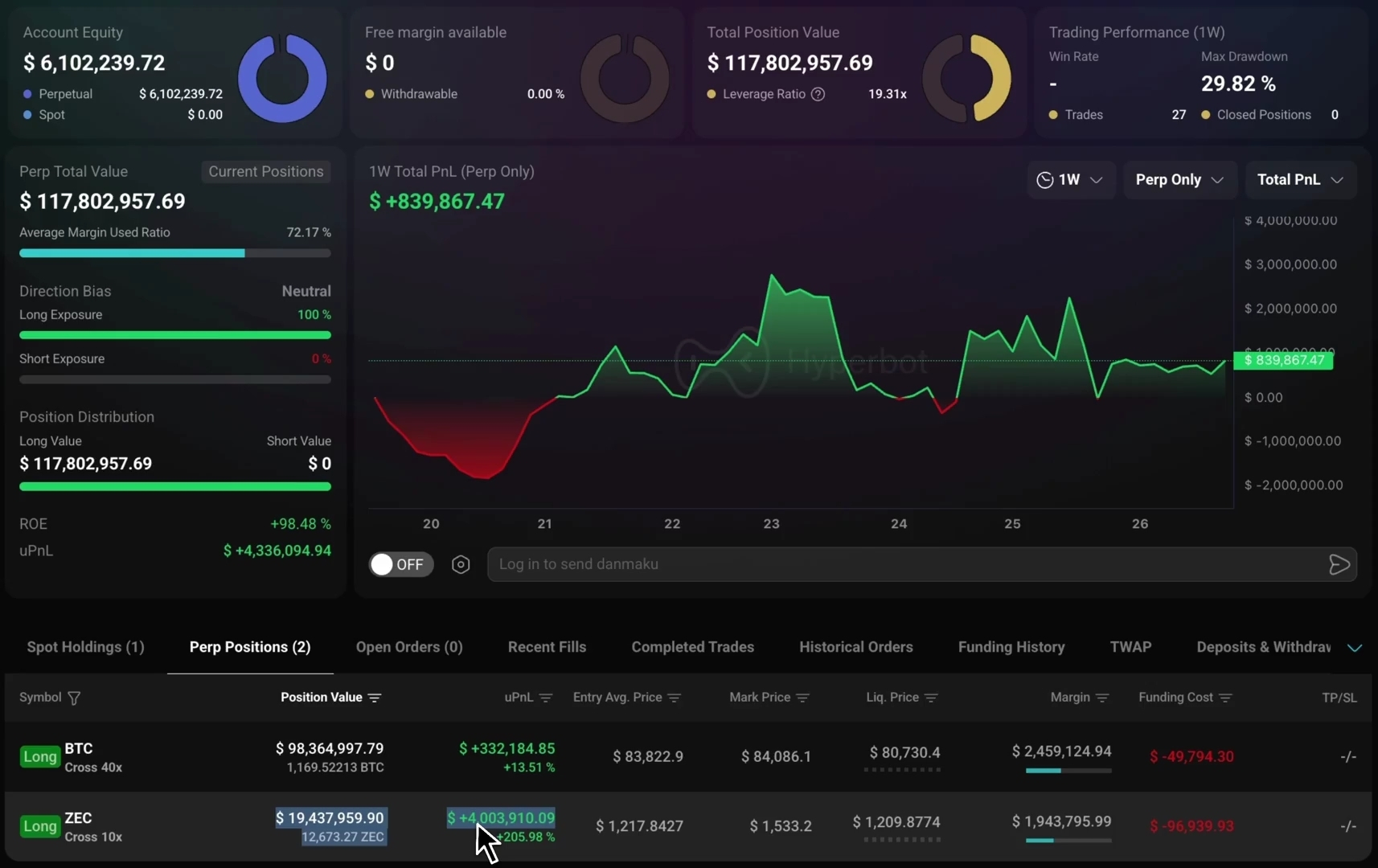
Task: Switch to Spot Holdings (1) tab
Action: [86, 647]
